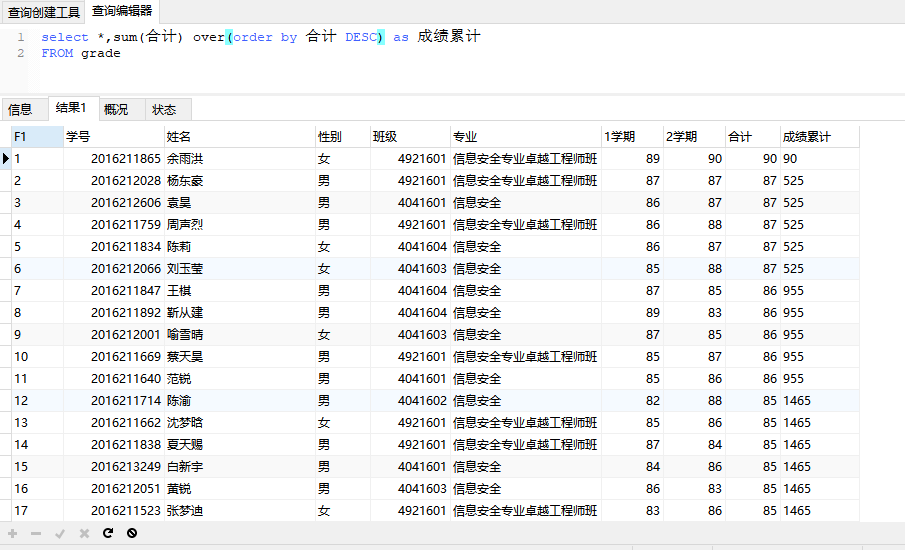Viewport: 905px width, 550px height.
Task: Select name cell 杨东豪
Action: (x=240, y=181)
